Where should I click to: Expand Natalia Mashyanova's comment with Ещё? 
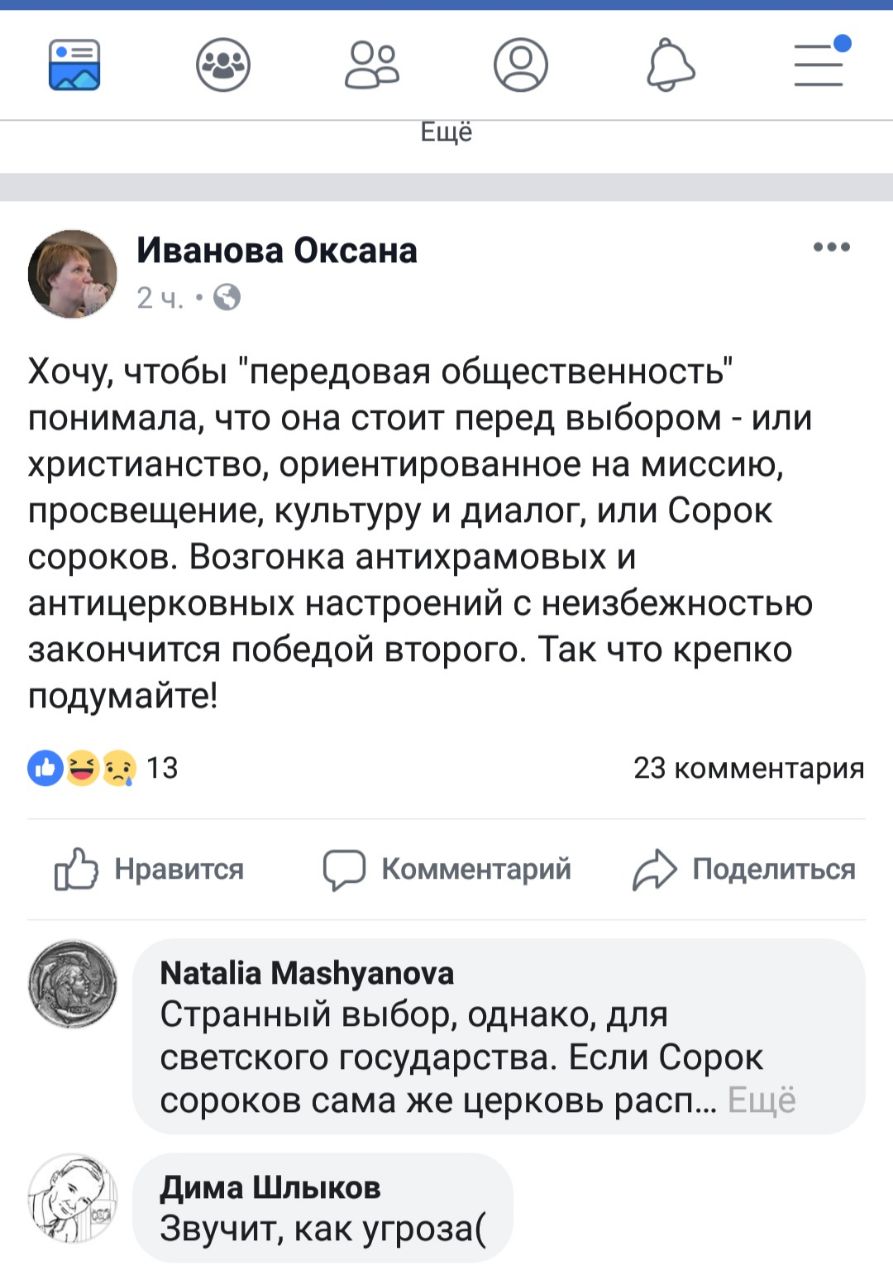coord(762,1101)
